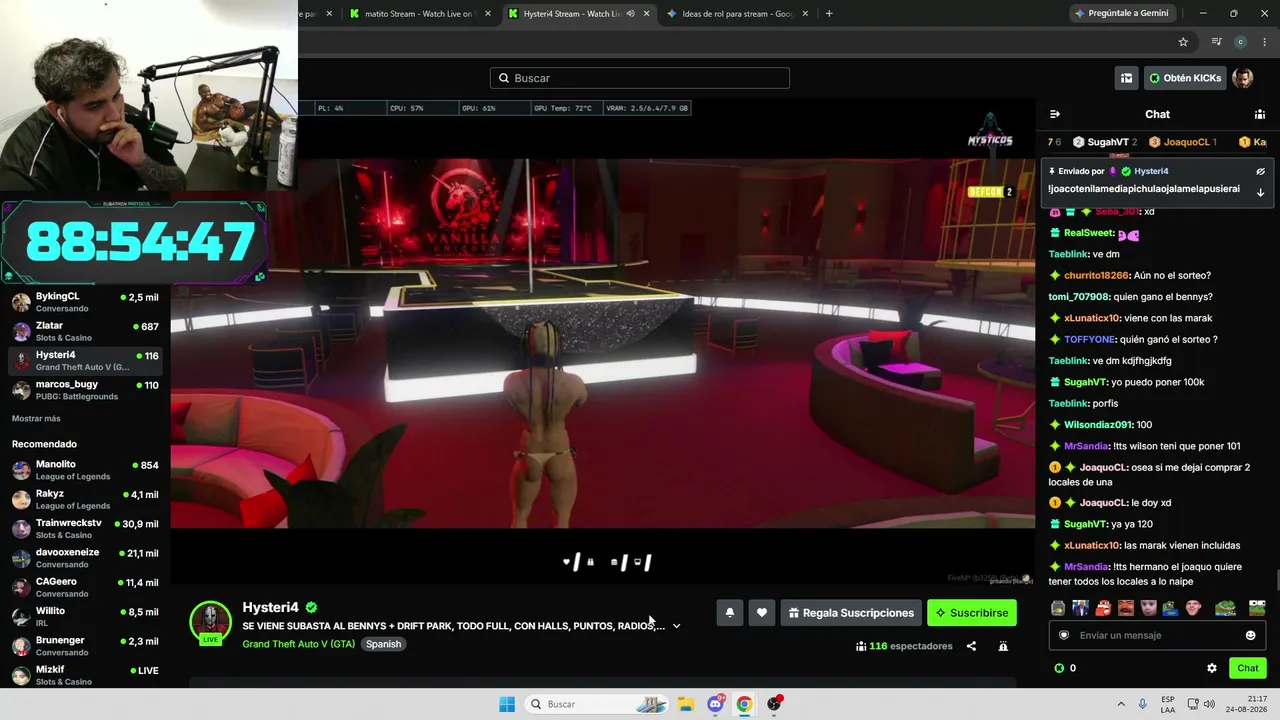Open CAGeero recommended channel
This screenshot has width=1280, height=720.
click(x=85, y=587)
